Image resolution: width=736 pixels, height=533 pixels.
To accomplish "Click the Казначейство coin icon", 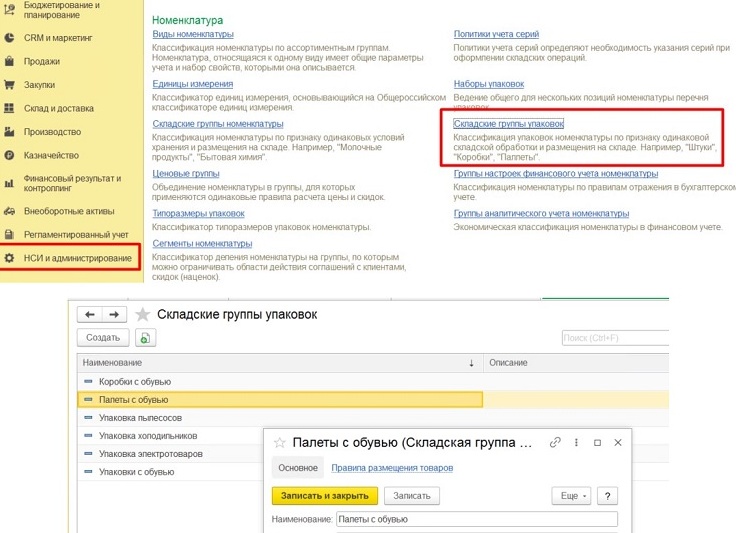I will click(9, 155).
